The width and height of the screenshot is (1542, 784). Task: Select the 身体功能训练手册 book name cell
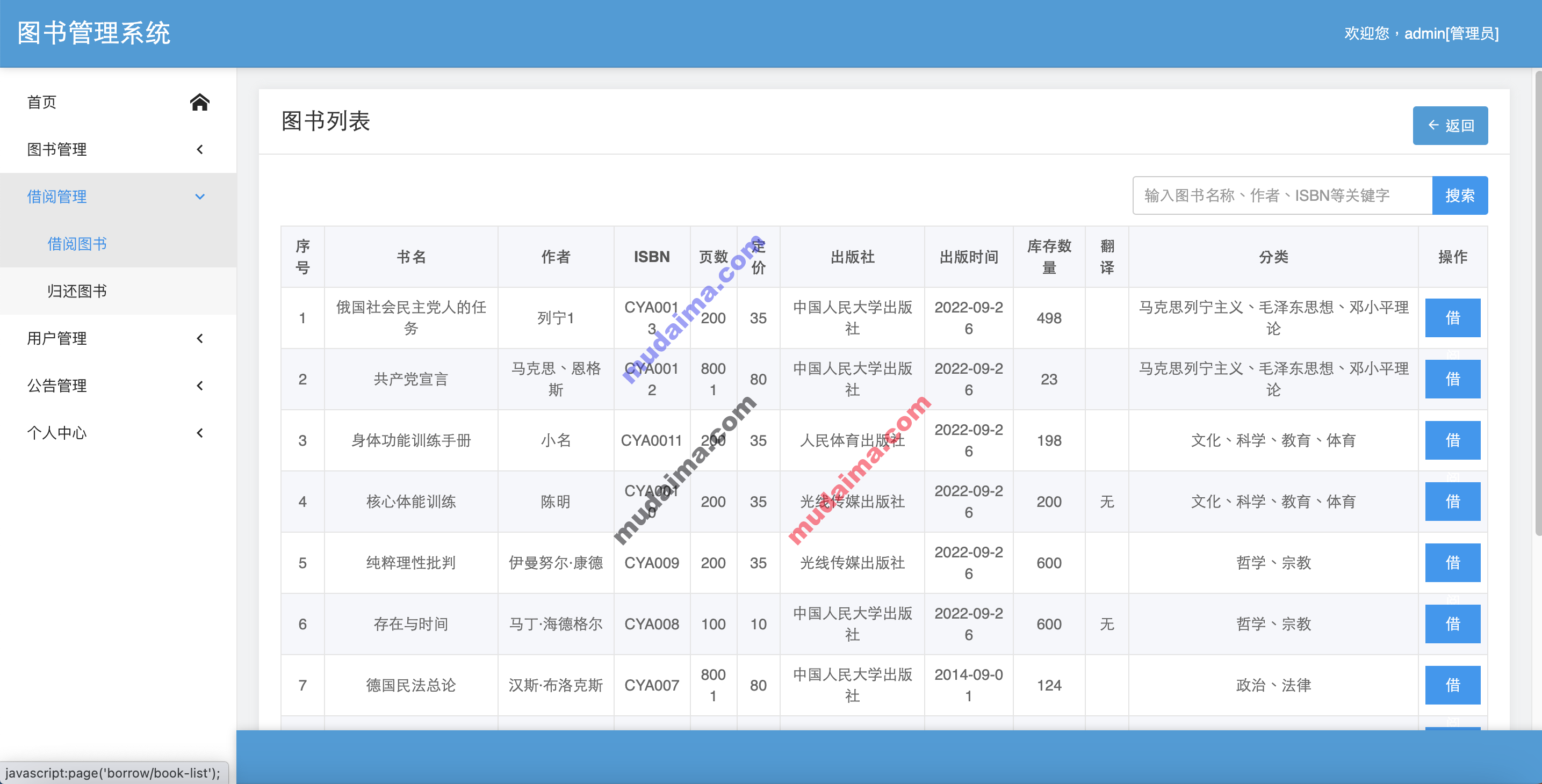pyautogui.click(x=411, y=440)
